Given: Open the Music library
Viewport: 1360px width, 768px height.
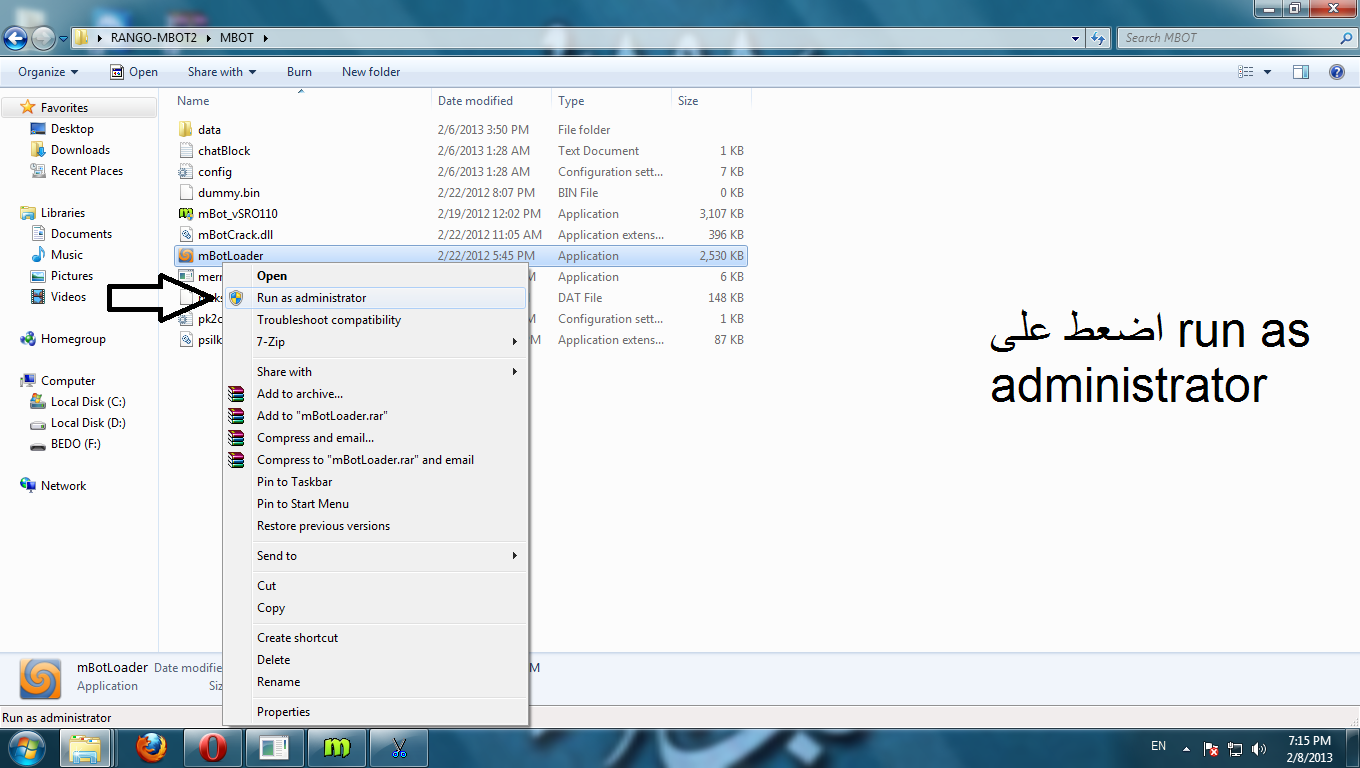Looking at the screenshot, I should click(67, 255).
